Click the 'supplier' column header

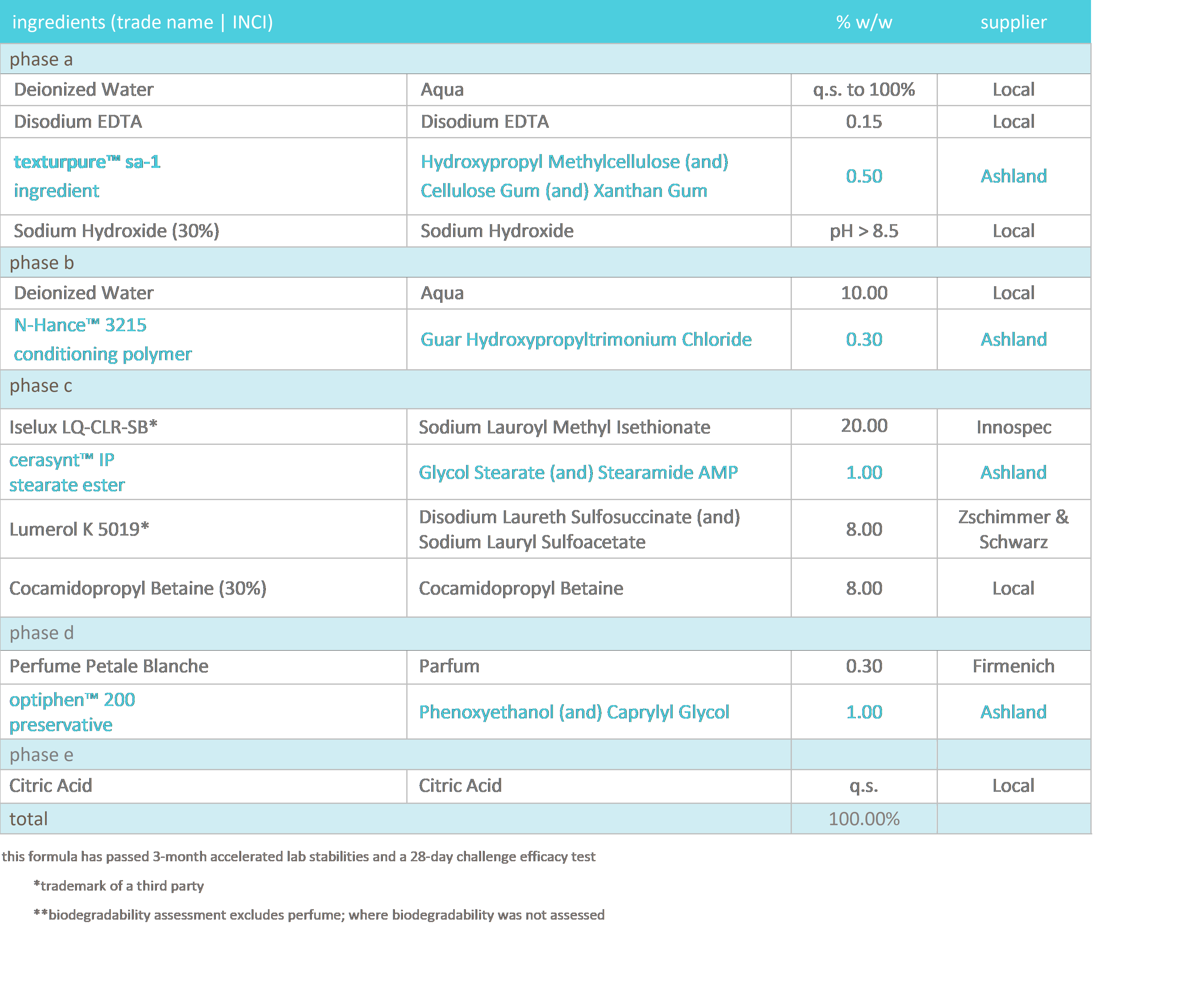(x=1013, y=22)
